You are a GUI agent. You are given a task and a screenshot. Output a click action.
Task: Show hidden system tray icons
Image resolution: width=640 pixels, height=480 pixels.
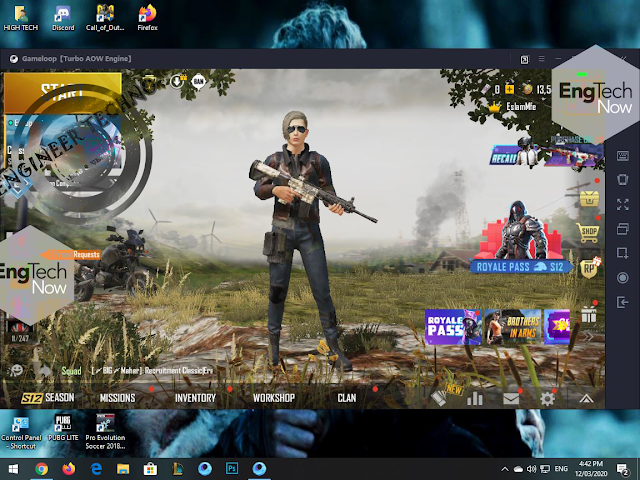click(x=504, y=469)
